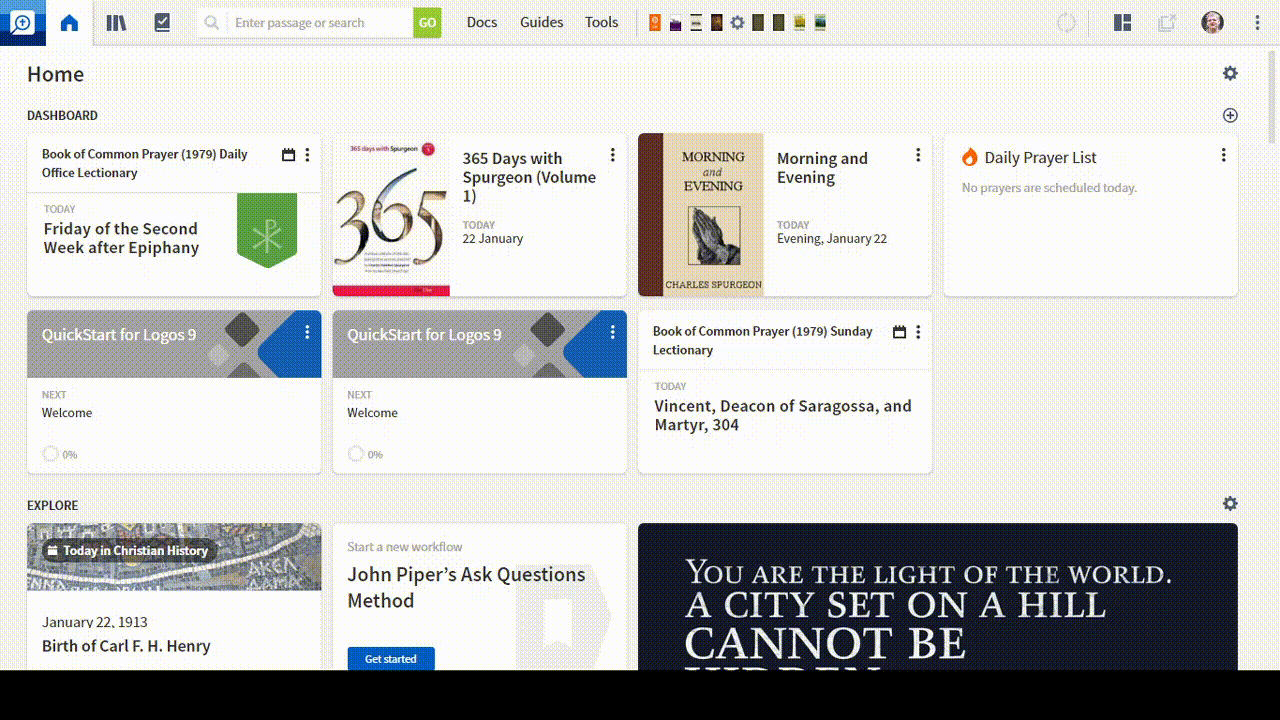Open the three-dot menu at the toolbar's far right
The width and height of the screenshot is (1280, 720).
1256,22
